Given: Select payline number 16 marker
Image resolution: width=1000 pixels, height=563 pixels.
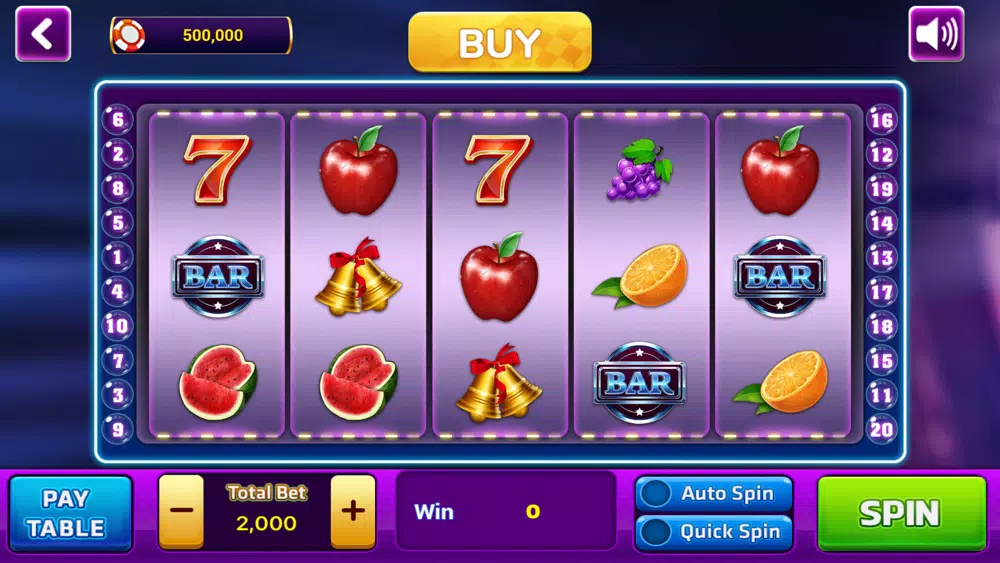Looking at the screenshot, I should tap(881, 119).
